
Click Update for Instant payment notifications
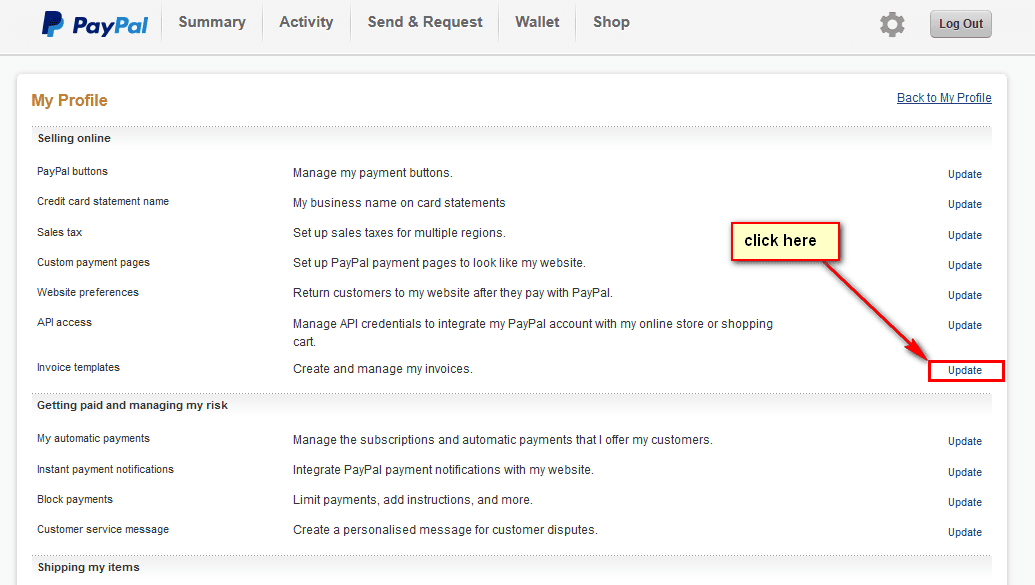pos(965,472)
